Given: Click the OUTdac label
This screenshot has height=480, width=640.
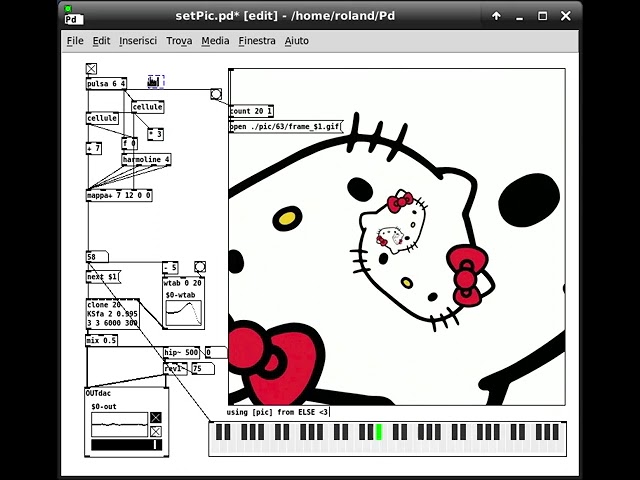Looking at the screenshot, I should [x=98, y=393].
